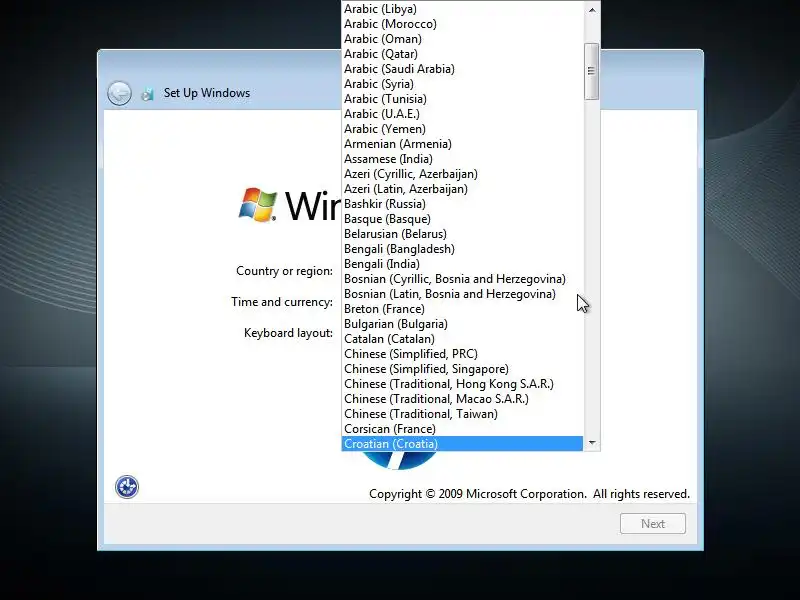
Task: Select Arabic (Oman)
Action: click(x=462, y=39)
